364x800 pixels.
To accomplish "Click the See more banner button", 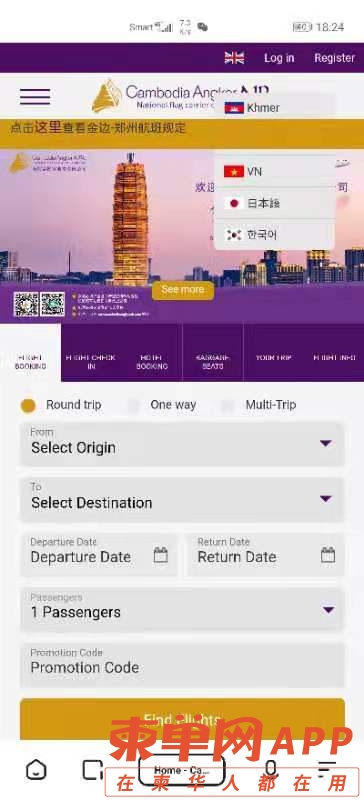I will pos(183,290).
